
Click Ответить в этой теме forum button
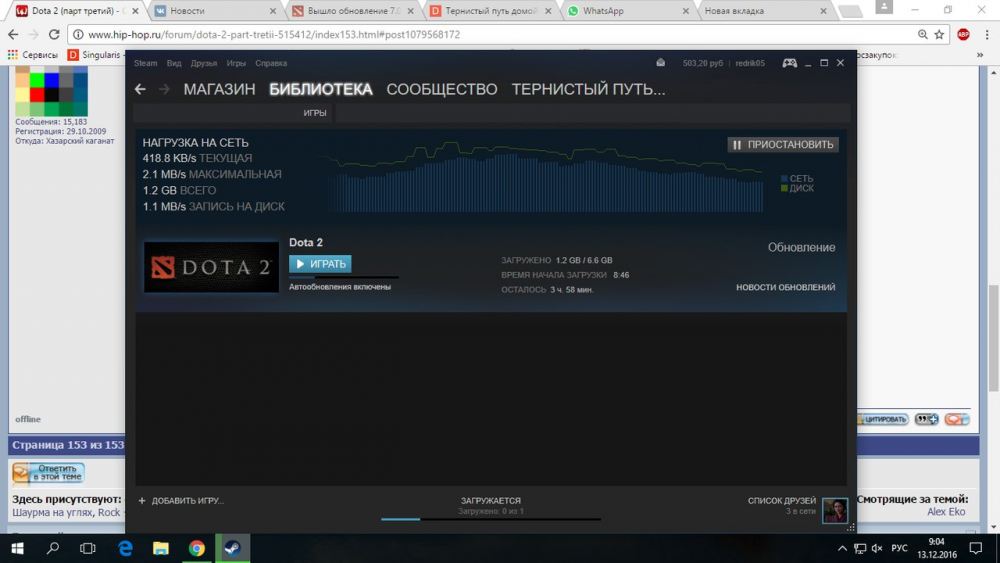click(x=48, y=472)
